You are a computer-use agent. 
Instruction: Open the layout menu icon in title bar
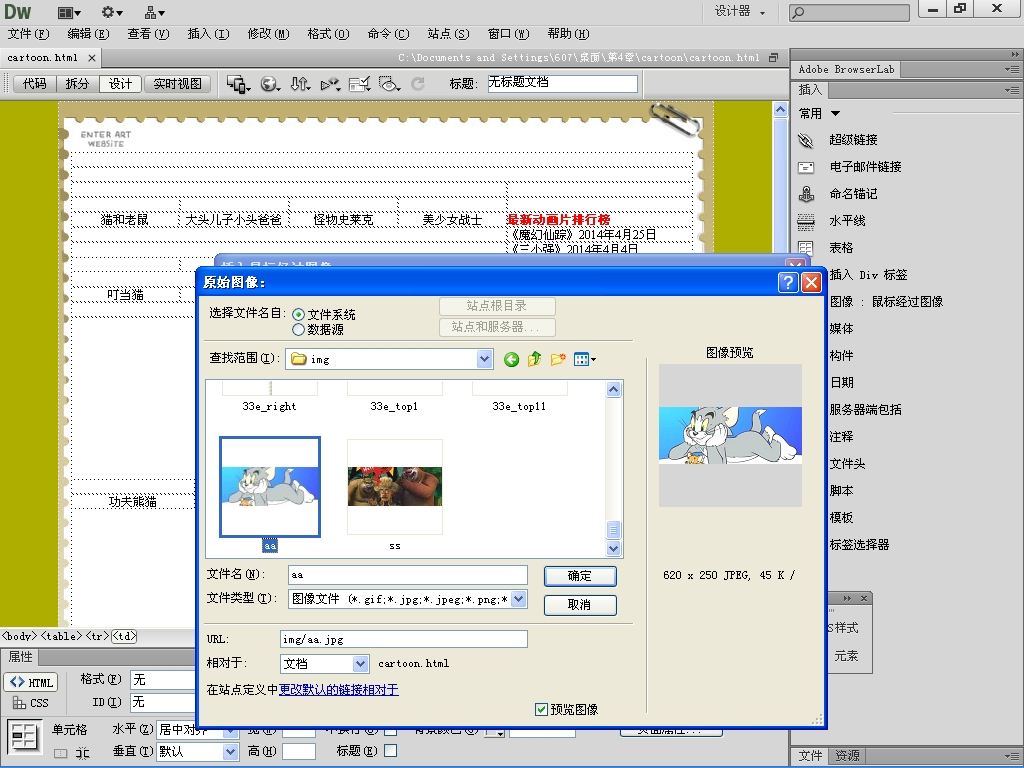[x=69, y=12]
